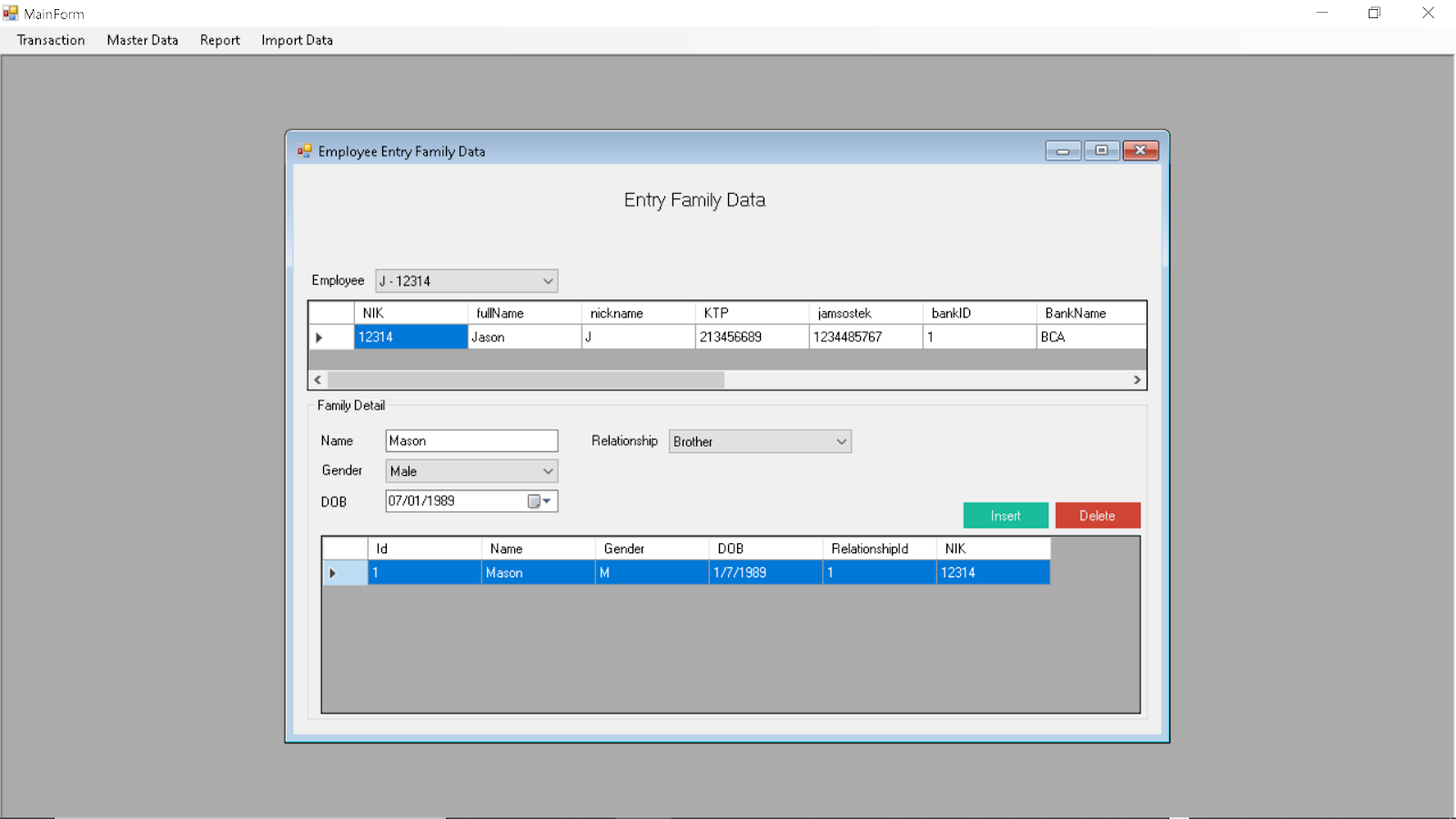Click the employee grid horizontal scrollbar thumb
This screenshot has height=819, width=1456.
coord(526,380)
